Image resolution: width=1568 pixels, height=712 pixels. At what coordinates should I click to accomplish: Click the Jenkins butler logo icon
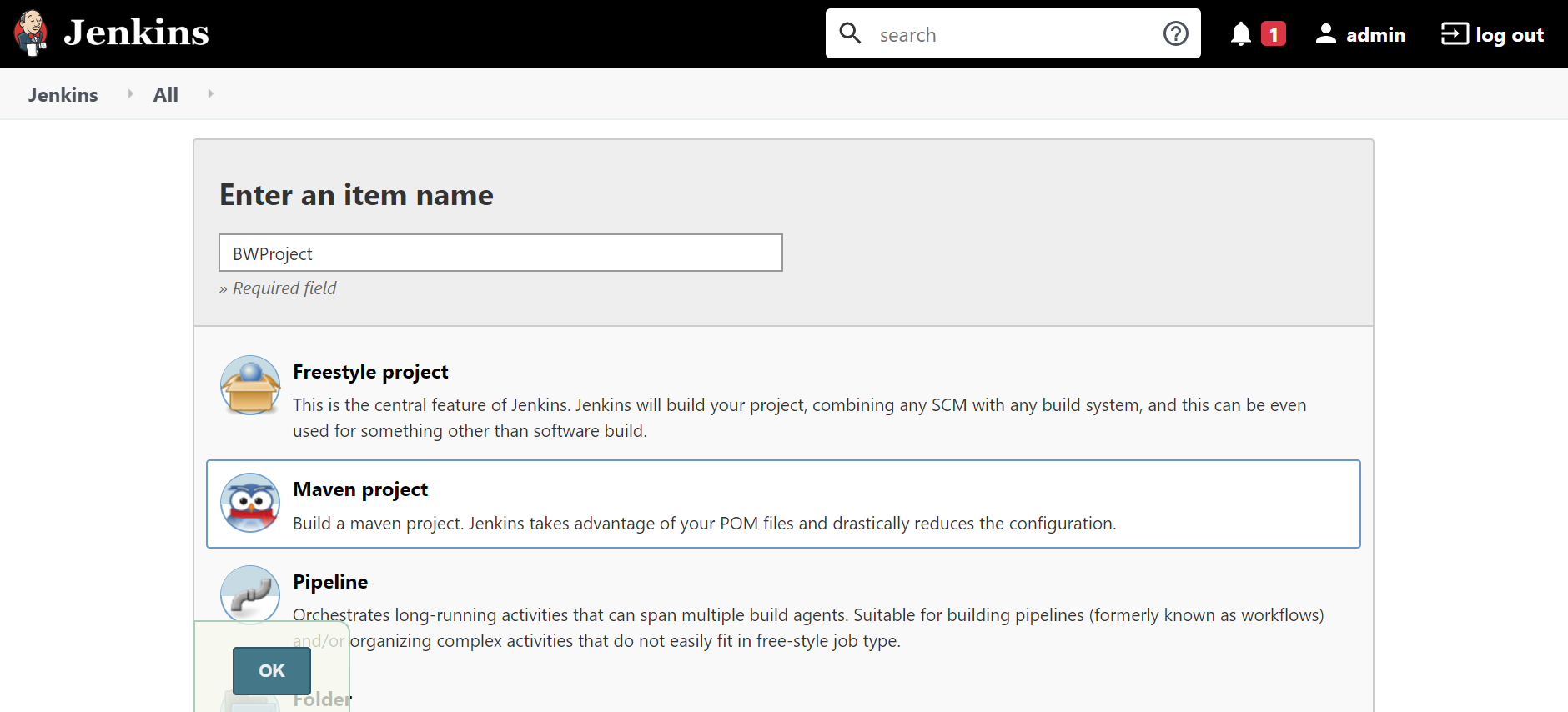pyautogui.click(x=31, y=33)
